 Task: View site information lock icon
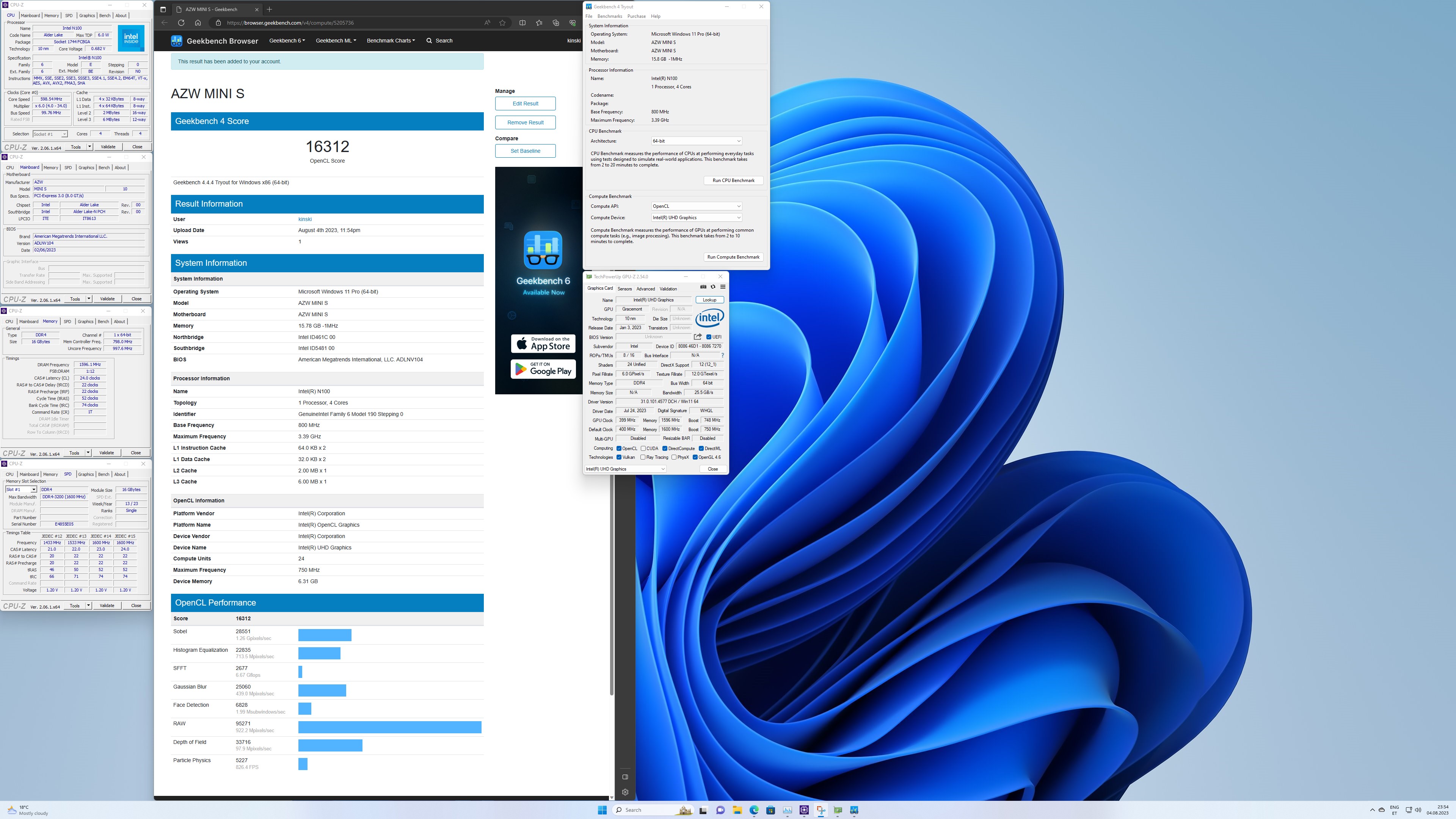click(x=218, y=23)
